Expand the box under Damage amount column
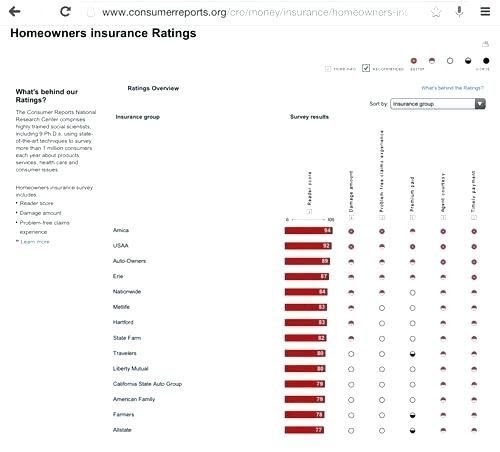Image resolution: width=500 pixels, height=452 pixels. point(351,217)
